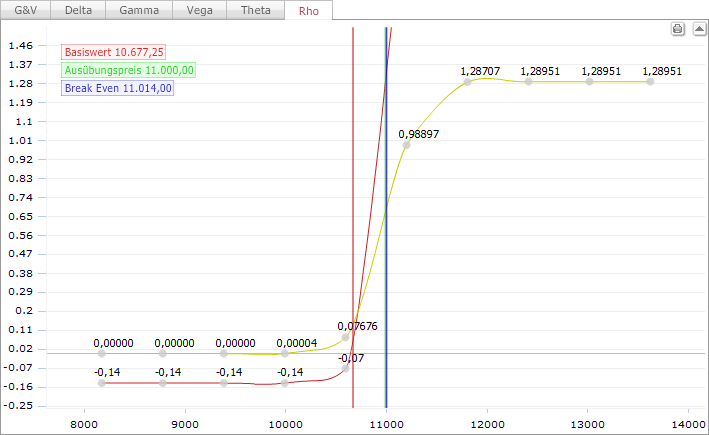Viewport: 709px width, 435px height.
Task: Show the Vega chart tab
Action: tap(199, 11)
